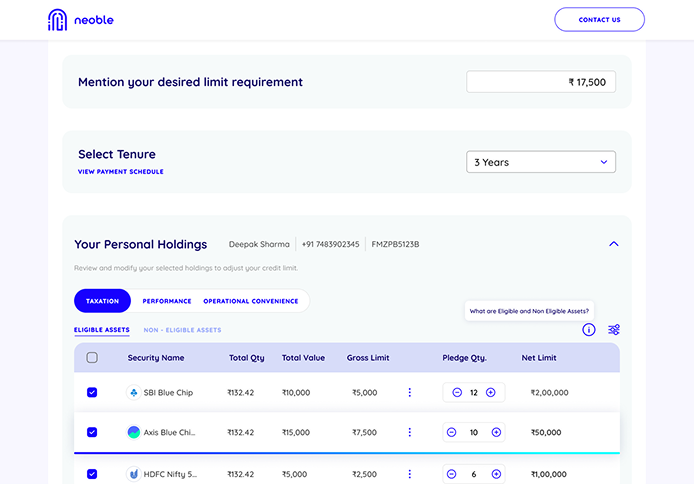Image resolution: width=694 pixels, height=484 pixels.
Task: Open the filter settings icon
Action: (x=614, y=330)
